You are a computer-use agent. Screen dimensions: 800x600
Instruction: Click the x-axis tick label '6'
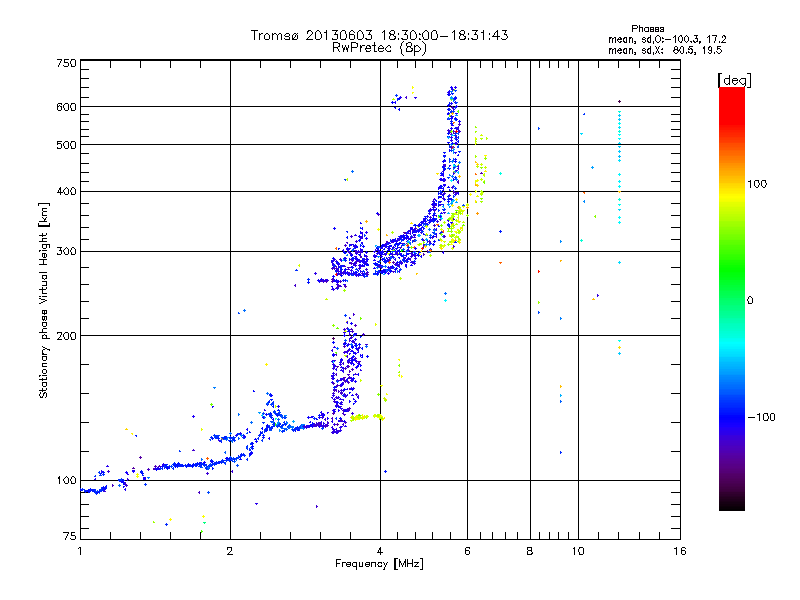467,551
